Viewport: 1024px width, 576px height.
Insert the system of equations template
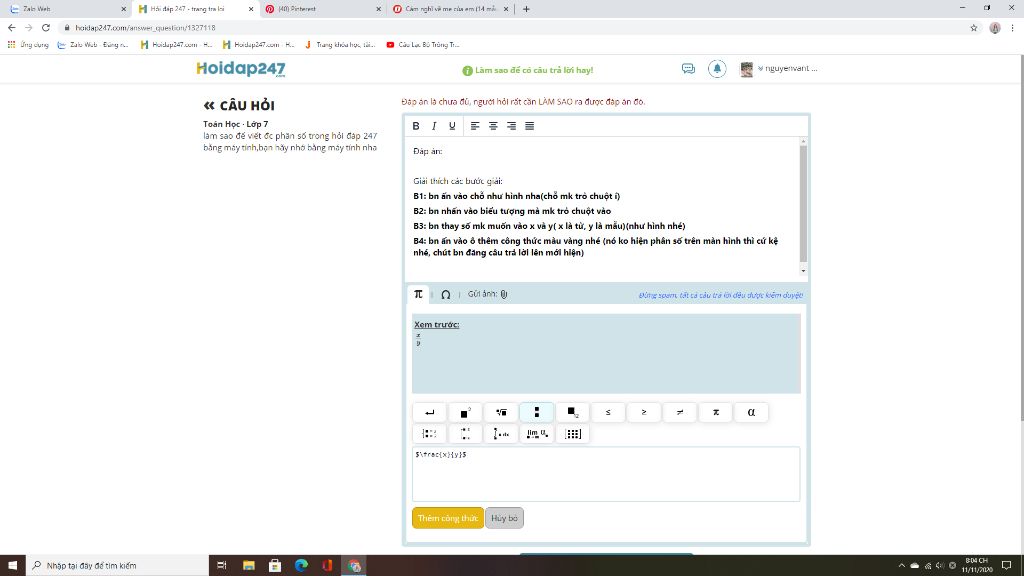click(429, 434)
